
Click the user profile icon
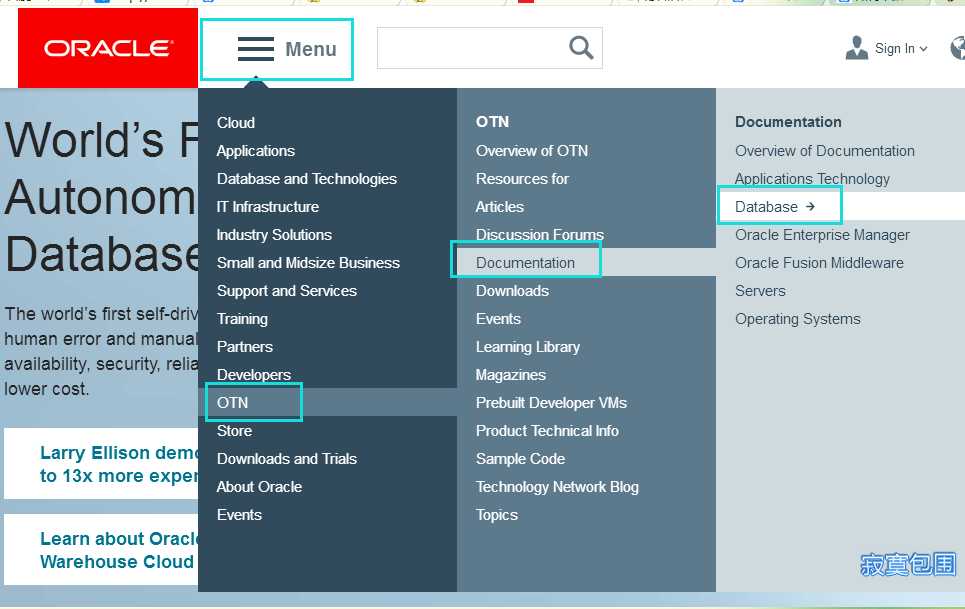tap(856, 48)
